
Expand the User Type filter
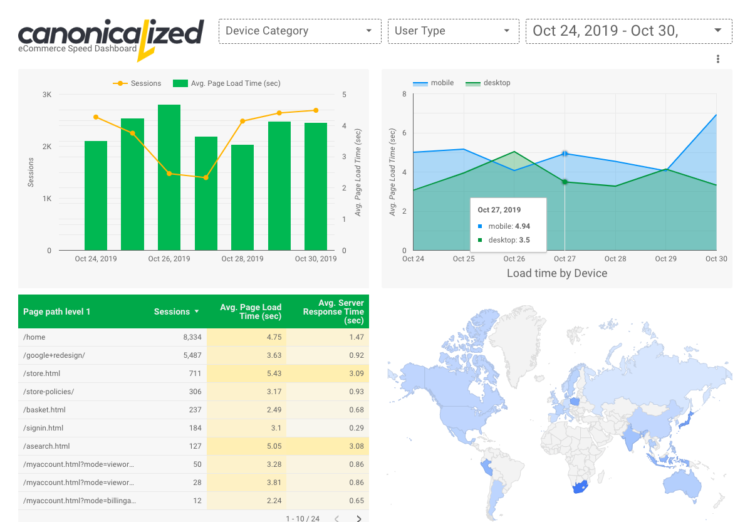pyautogui.click(x=452, y=31)
